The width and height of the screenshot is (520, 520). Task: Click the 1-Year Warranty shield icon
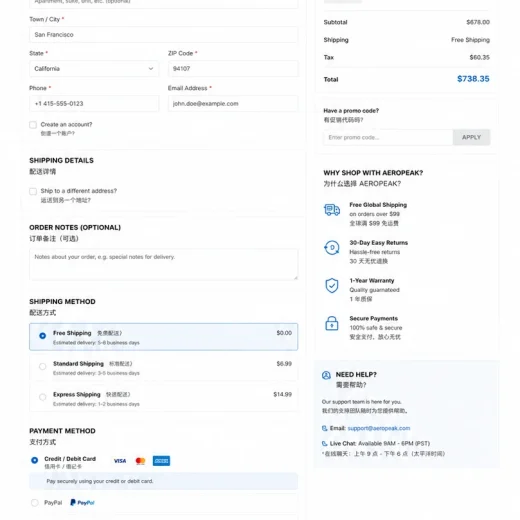pyautogui.click(x=332, y=286)
